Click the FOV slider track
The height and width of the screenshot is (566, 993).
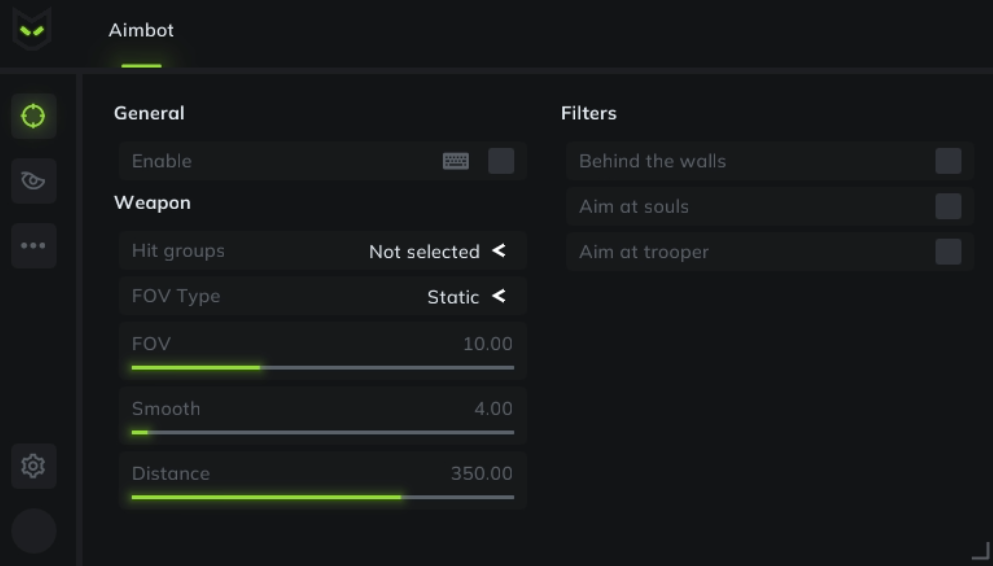click(x=322, y=368)
